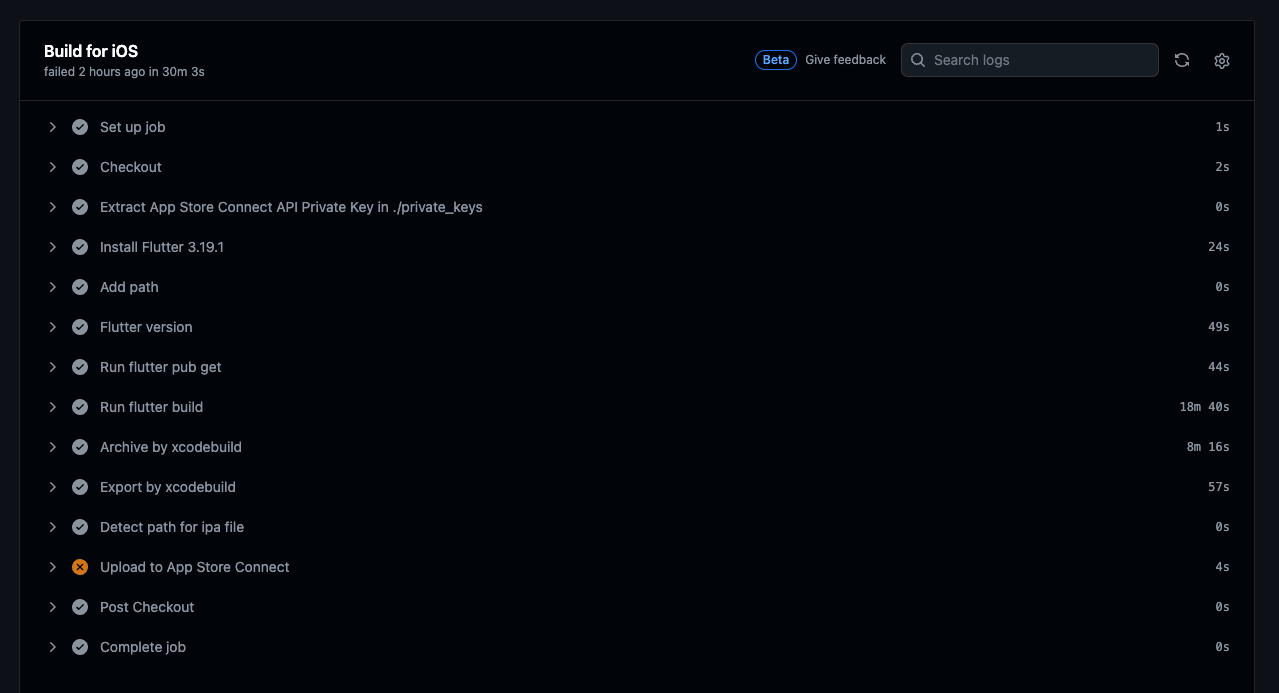The image size is (1279, 693).
Task: Expand Extract App Store Connect API Private Key
Action: 52,207
